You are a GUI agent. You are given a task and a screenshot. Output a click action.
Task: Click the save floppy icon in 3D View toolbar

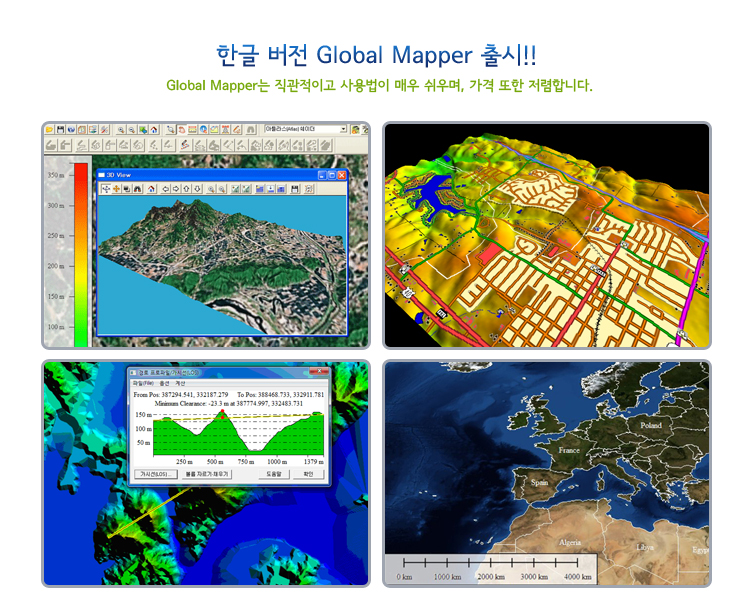click(295, 189)
